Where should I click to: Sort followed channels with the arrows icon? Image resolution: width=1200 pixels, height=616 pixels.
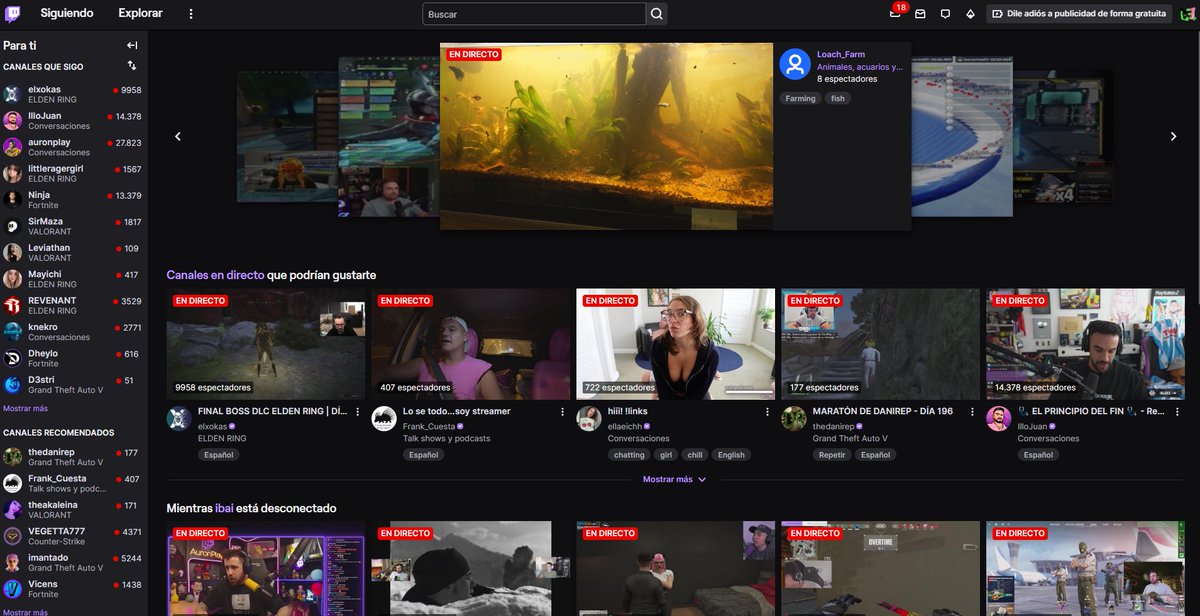(132, 66)
